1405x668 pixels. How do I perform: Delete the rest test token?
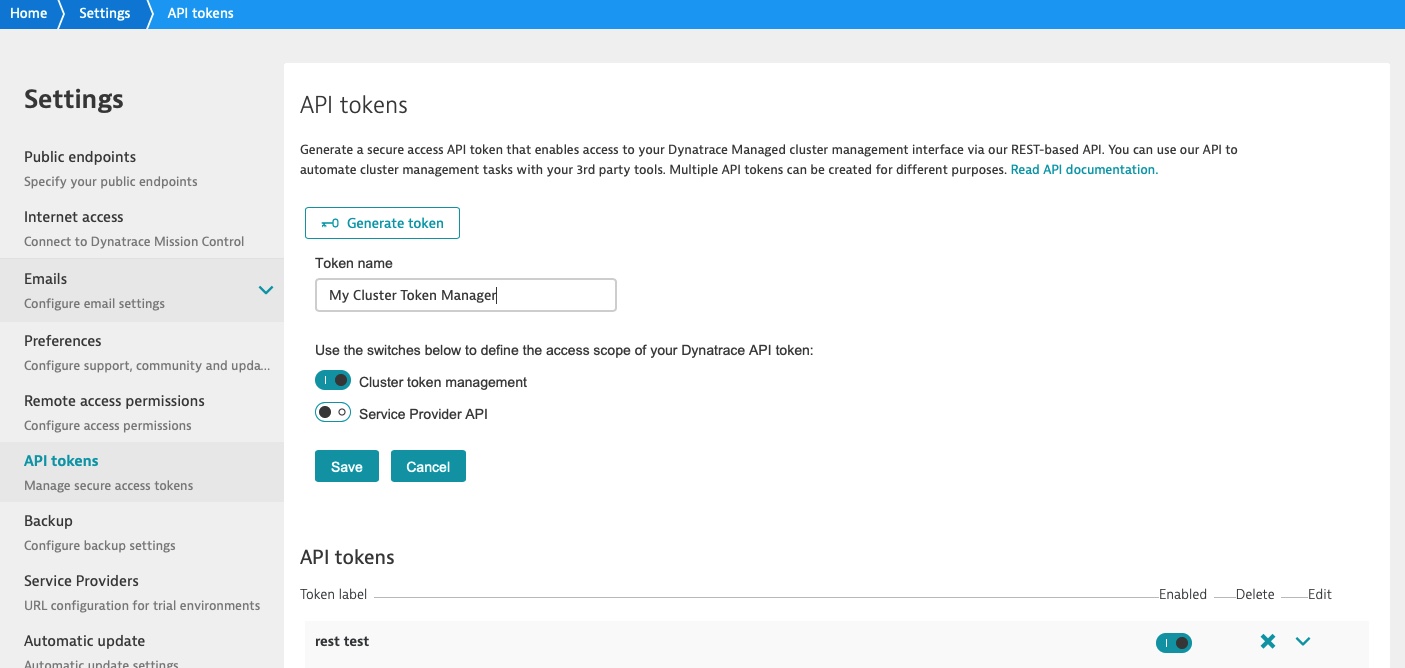click(x=1268, y=642)
